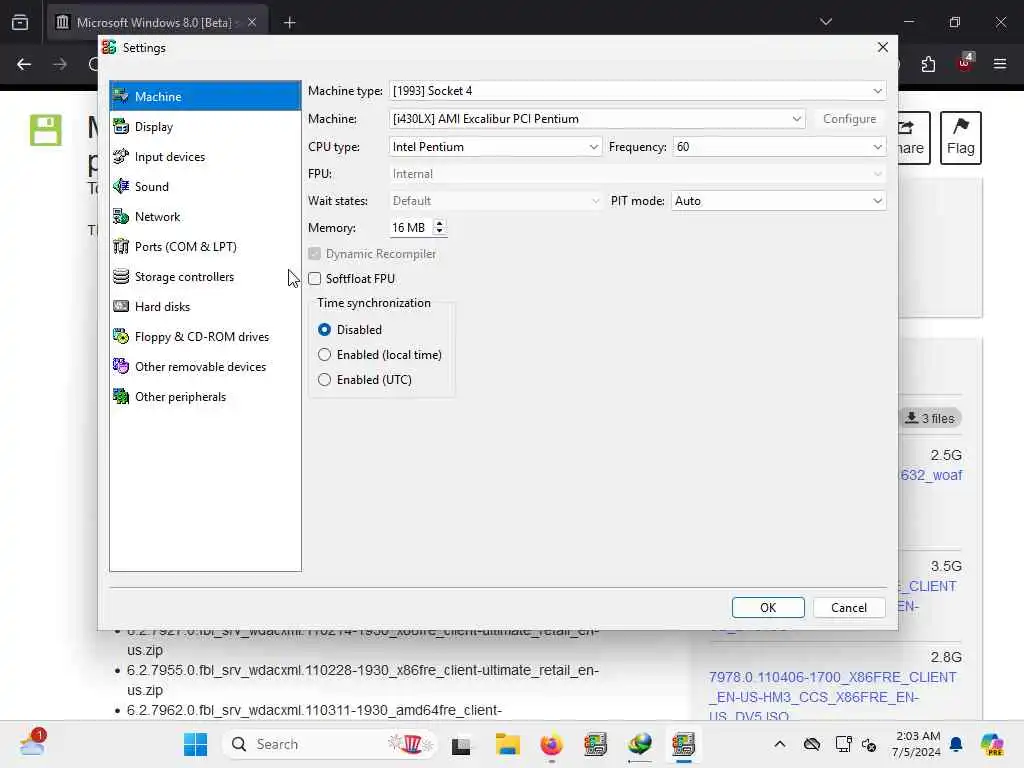Open the browser hamburger menu
Image resolution: width=1024 pixels, height=768 pixels.
click(x=1000, y=64)
